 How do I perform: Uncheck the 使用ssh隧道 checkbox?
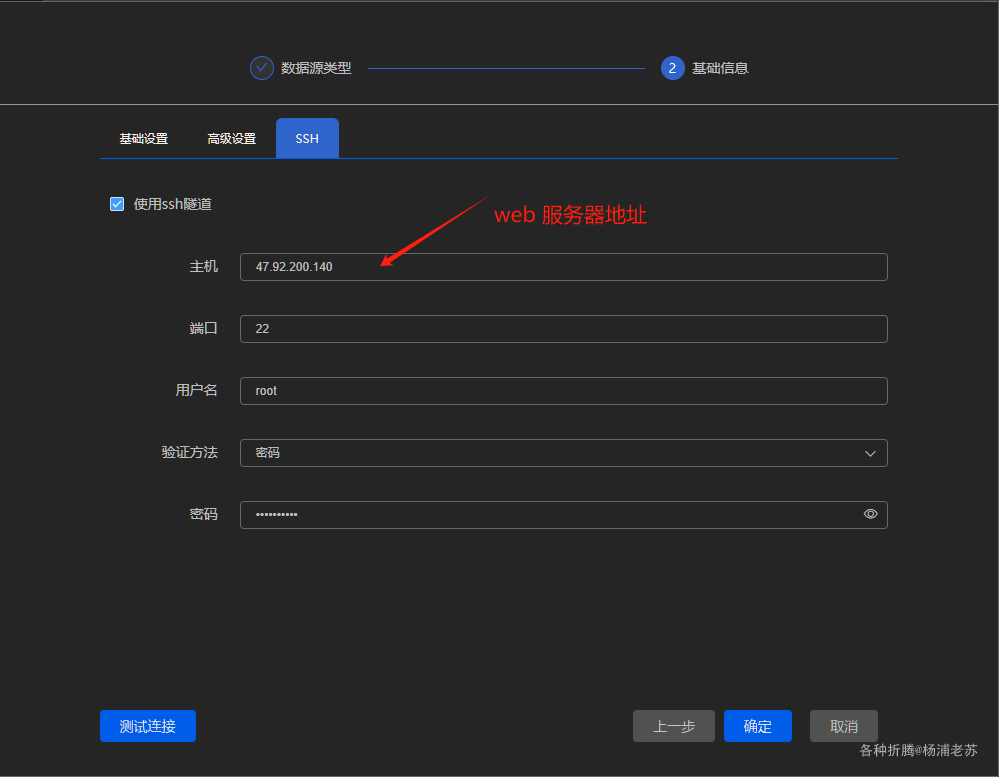117,204
